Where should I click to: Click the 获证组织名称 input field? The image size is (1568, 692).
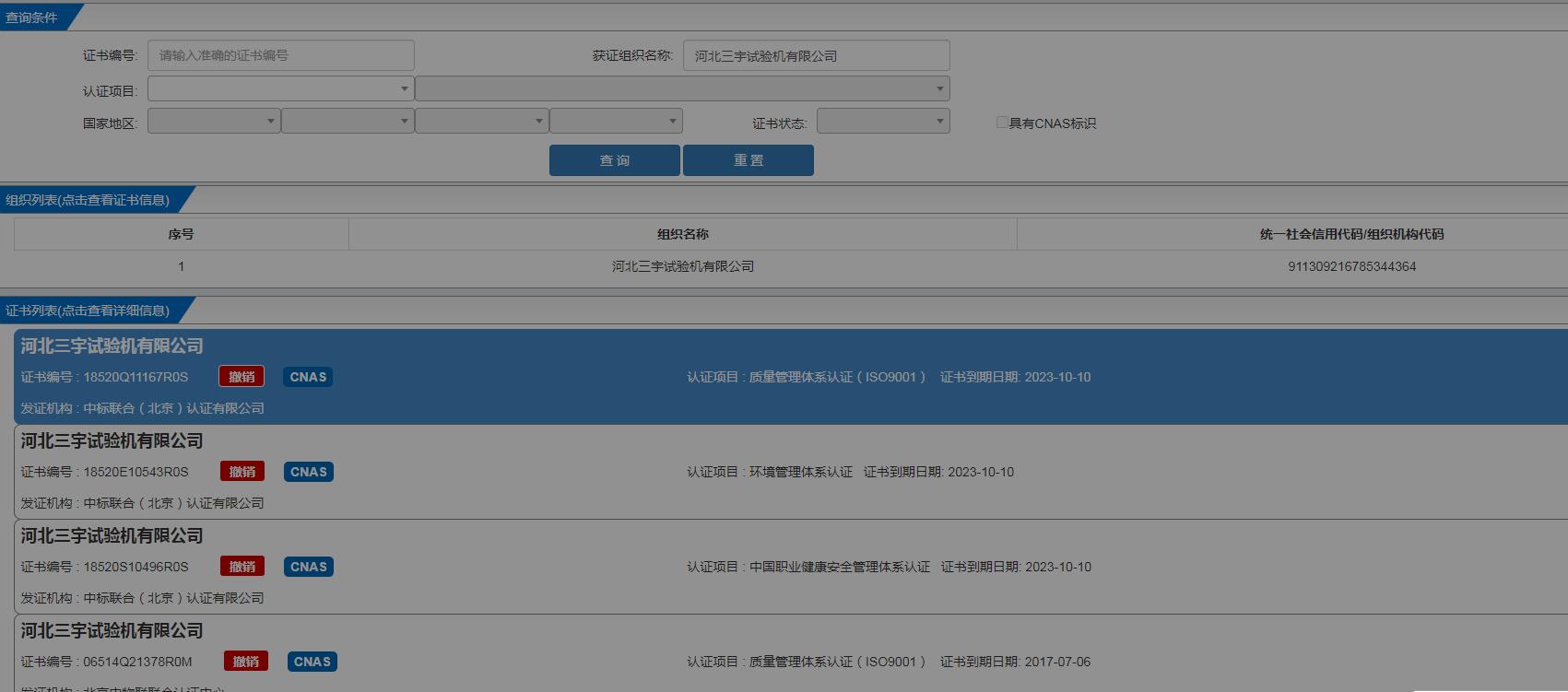pyautogui.click(x=816, y=55)
